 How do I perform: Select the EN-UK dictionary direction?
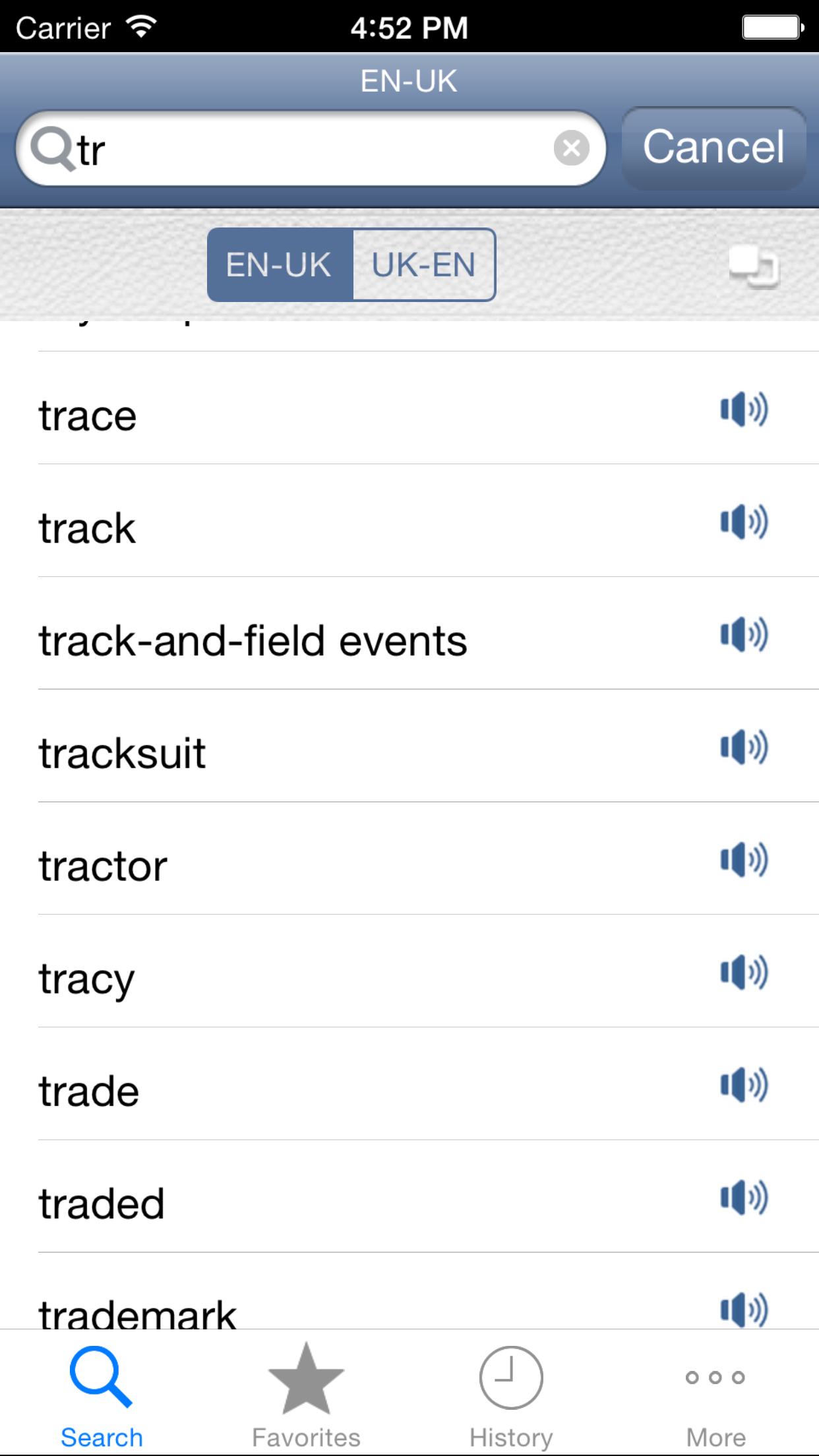(x=280, y=265)
